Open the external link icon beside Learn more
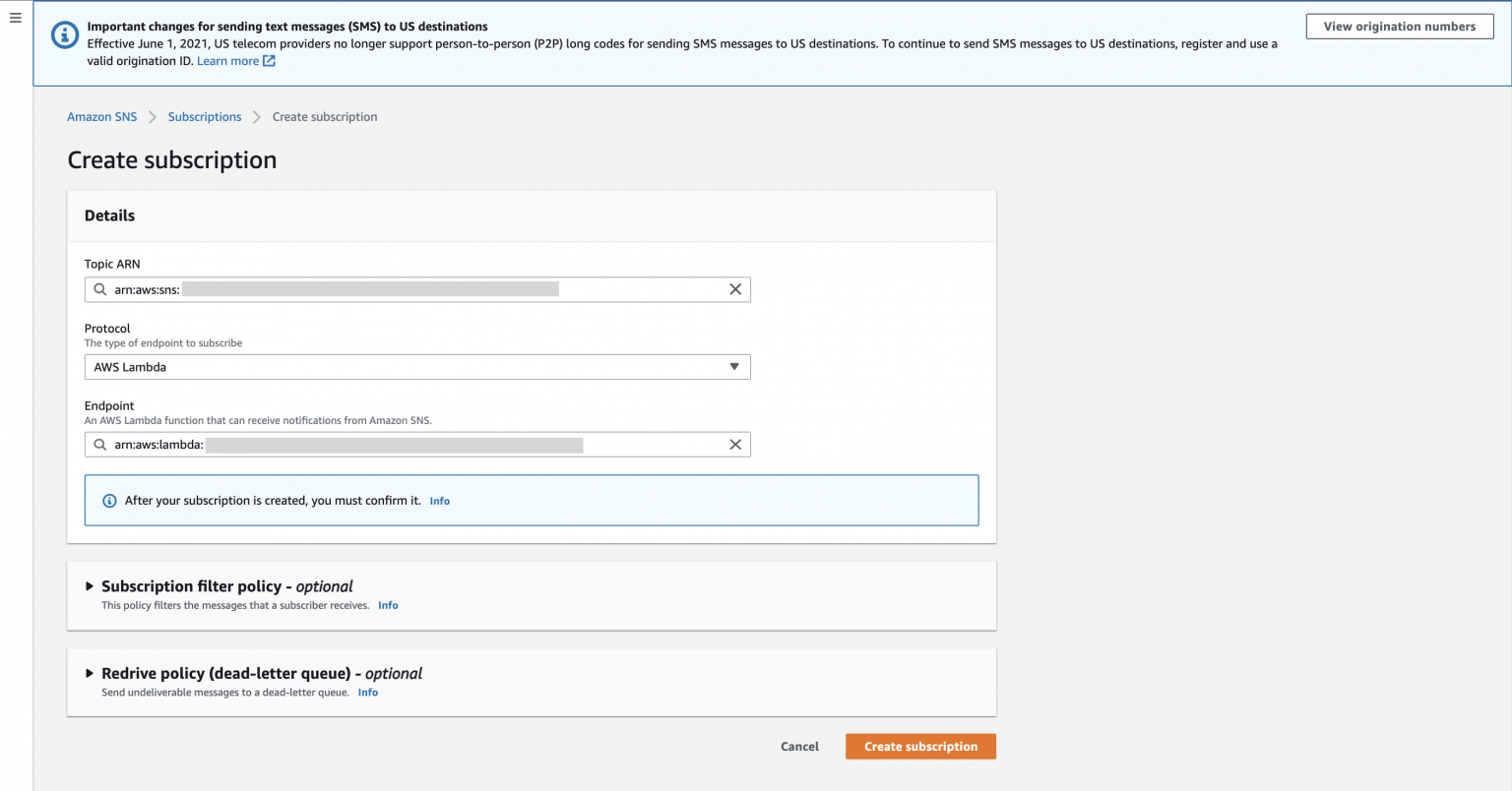 click(269, 60)
